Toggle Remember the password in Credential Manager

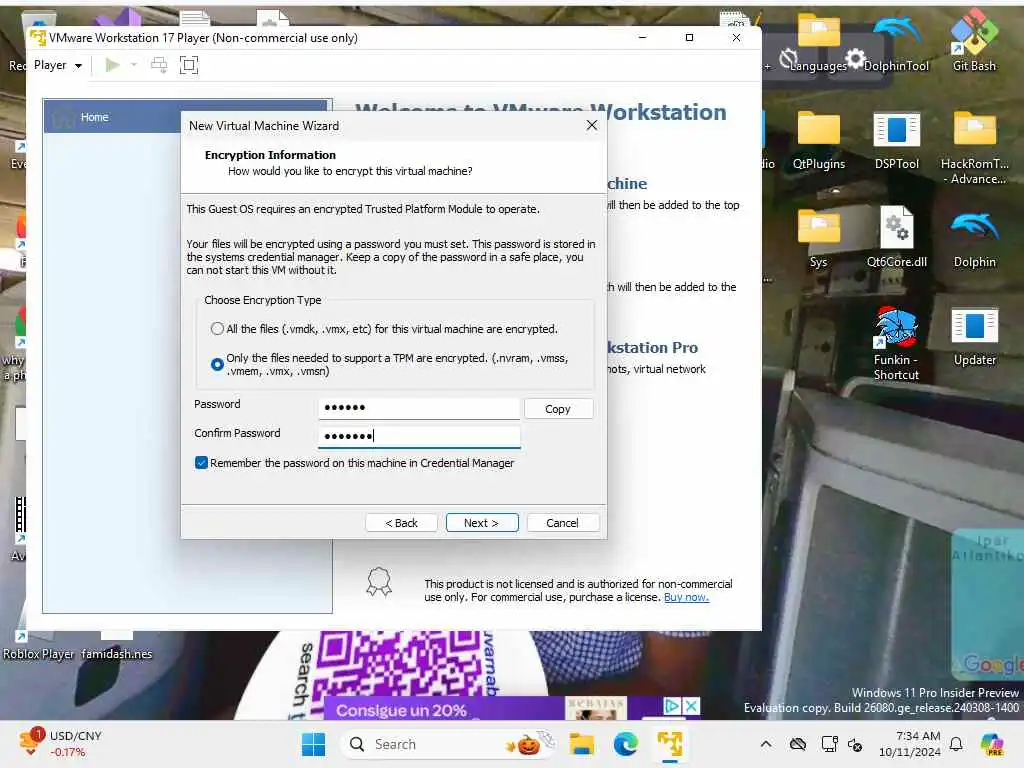click(x=201, y=463)
